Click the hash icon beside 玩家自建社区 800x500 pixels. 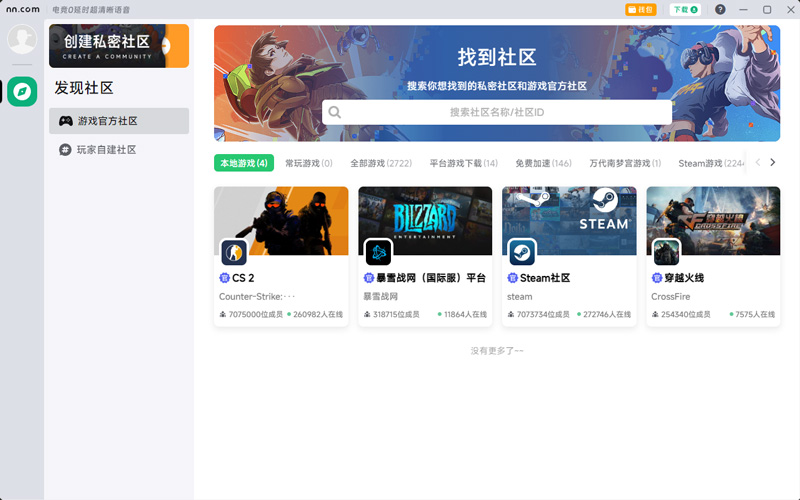tap(65, 149)
